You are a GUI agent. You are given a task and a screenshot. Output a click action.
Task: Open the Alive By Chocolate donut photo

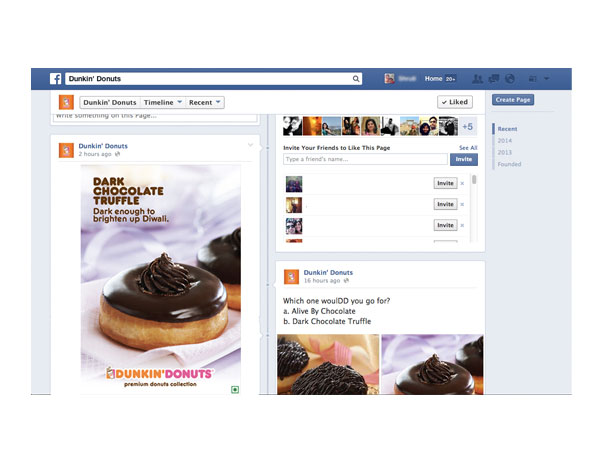(328, 364)
